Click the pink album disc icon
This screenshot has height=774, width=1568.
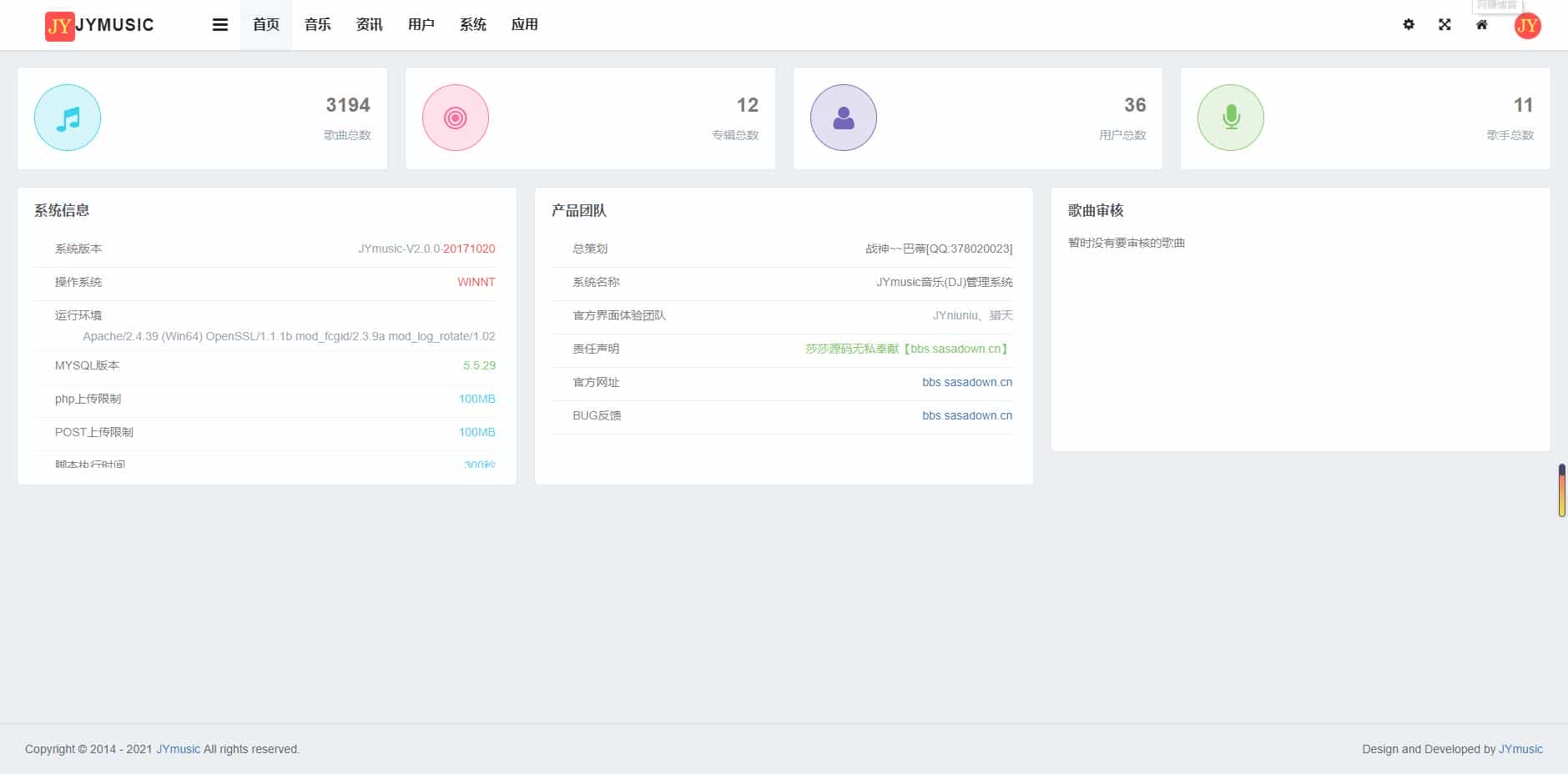coord(456,118)
